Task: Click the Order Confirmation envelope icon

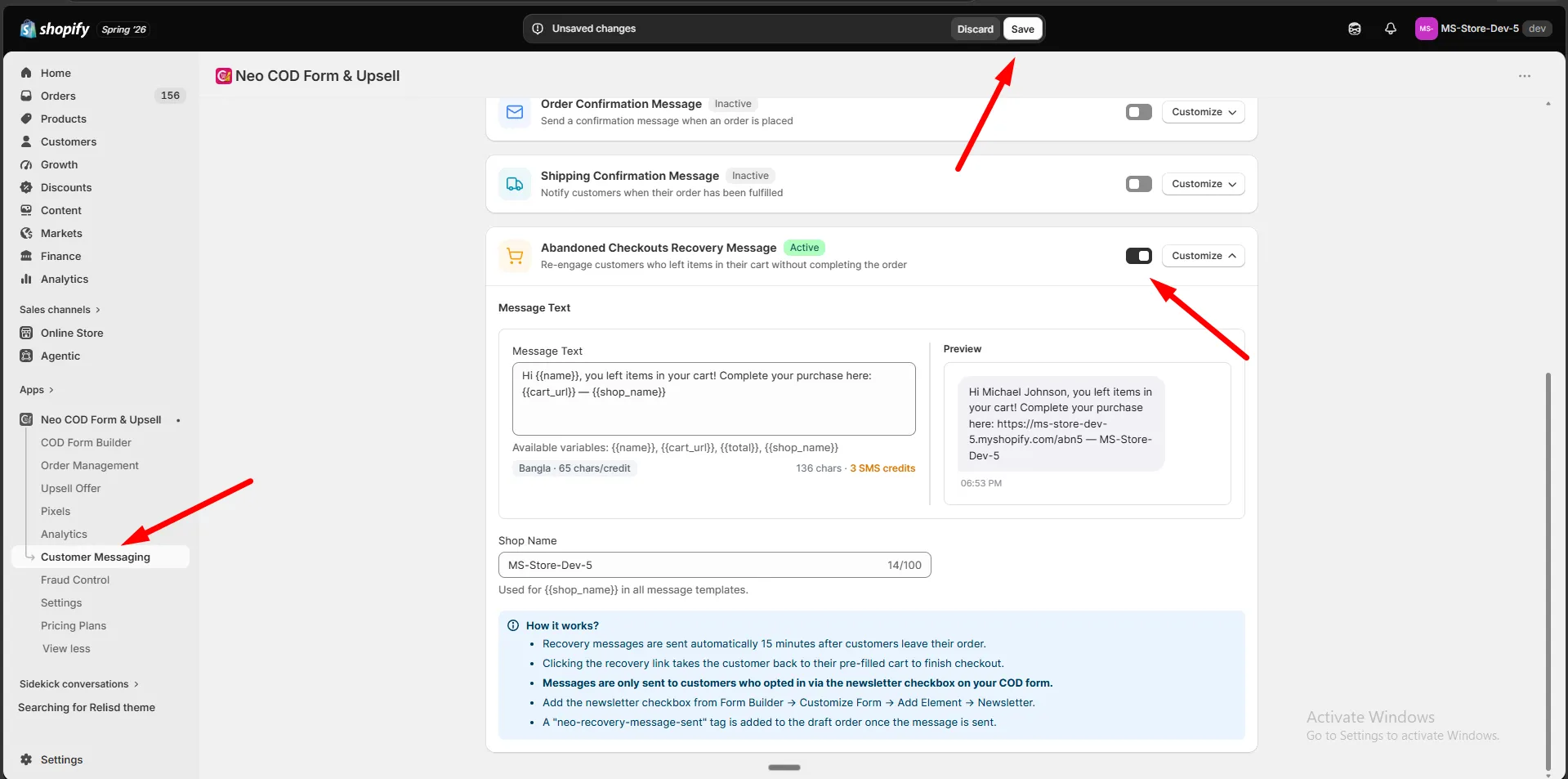Action: [x=515, y=112]
